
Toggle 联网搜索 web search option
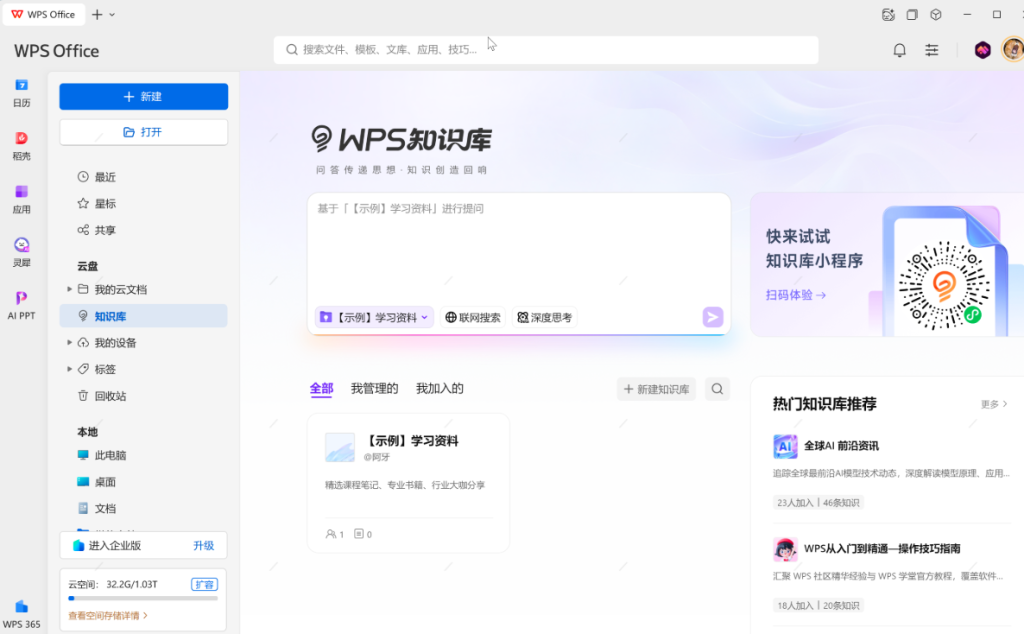473,317
